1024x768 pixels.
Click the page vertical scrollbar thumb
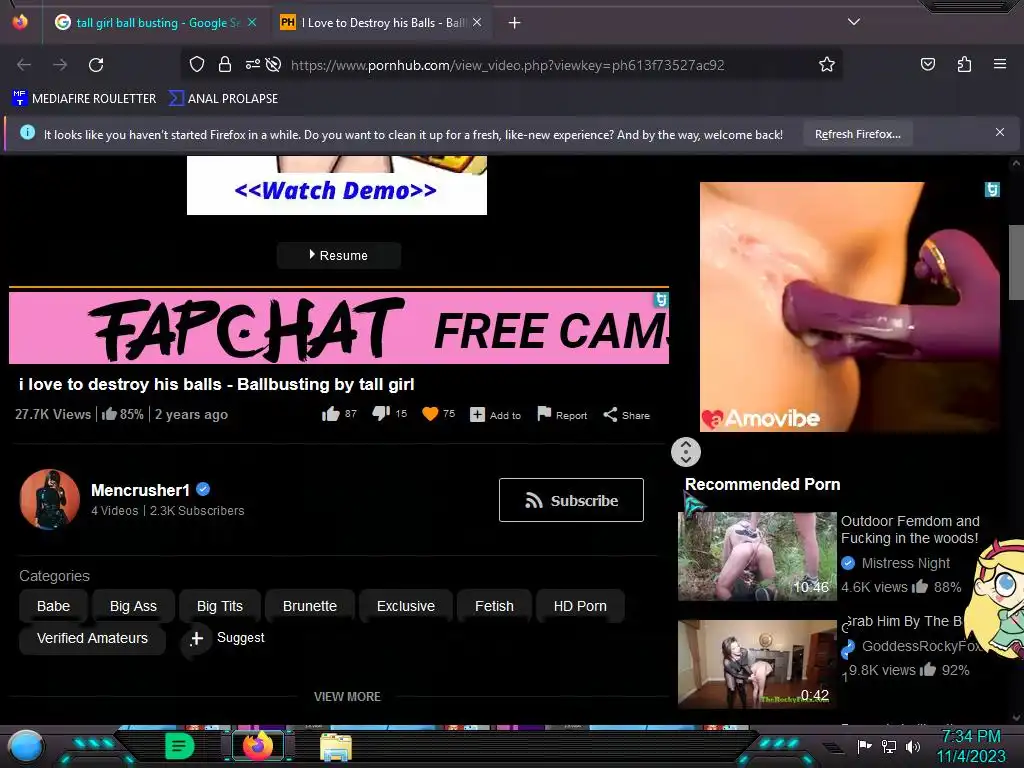coord(1016,262)
